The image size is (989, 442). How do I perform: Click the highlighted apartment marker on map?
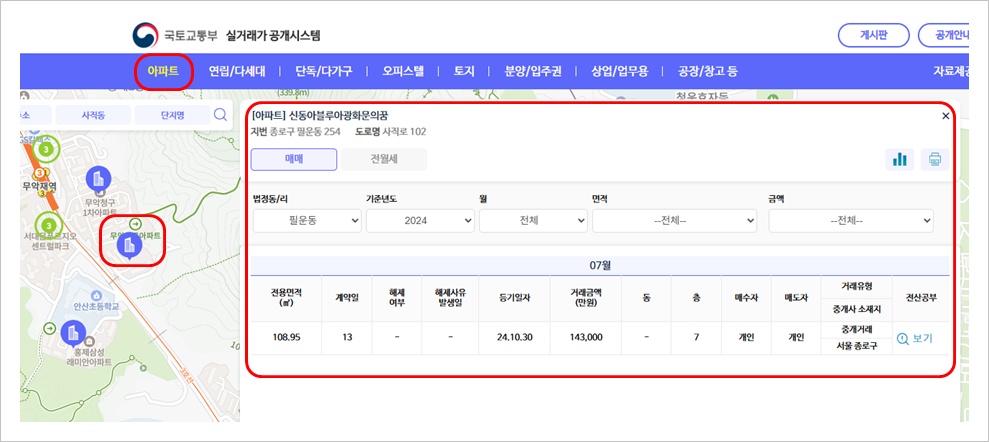coord(128,245)
